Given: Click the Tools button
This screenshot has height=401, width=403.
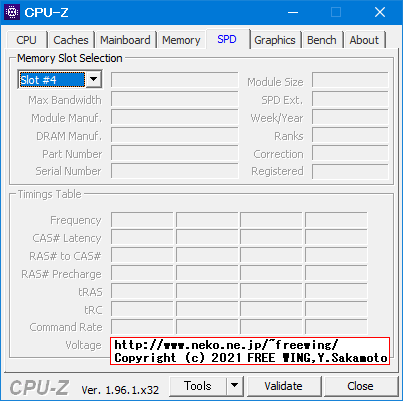Looking at the screenshot, I should [x=198, y=386].
